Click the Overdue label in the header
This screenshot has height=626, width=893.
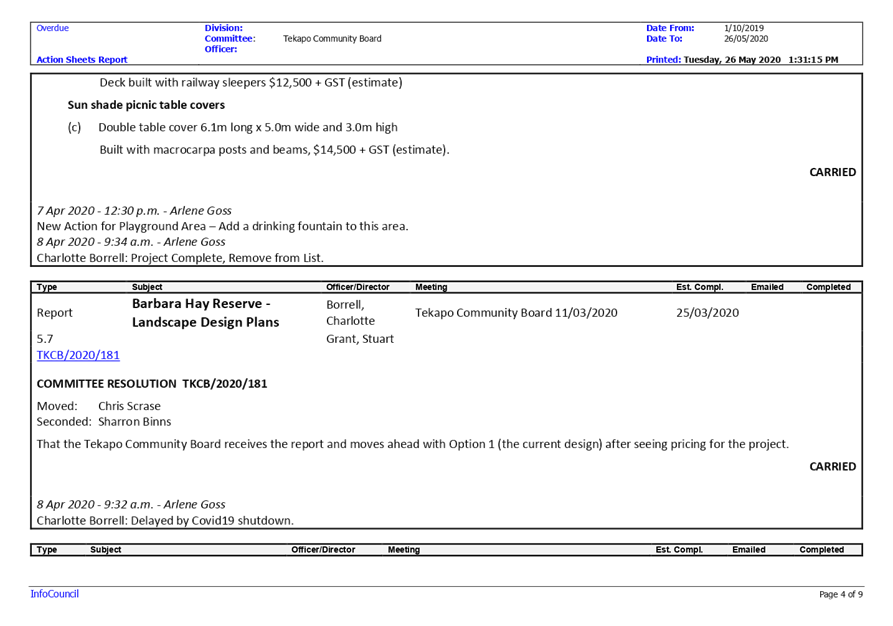(x=52, y=28)
